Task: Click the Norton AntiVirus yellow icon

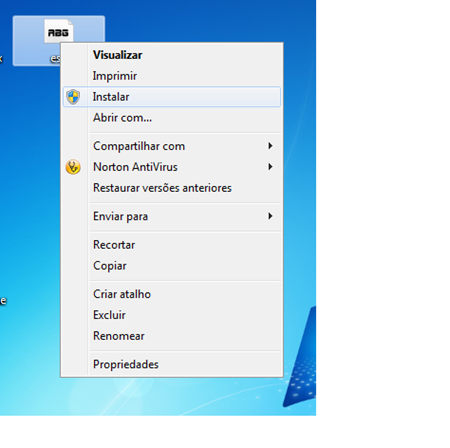Action: pyautogui.click(x=73, y=167)
